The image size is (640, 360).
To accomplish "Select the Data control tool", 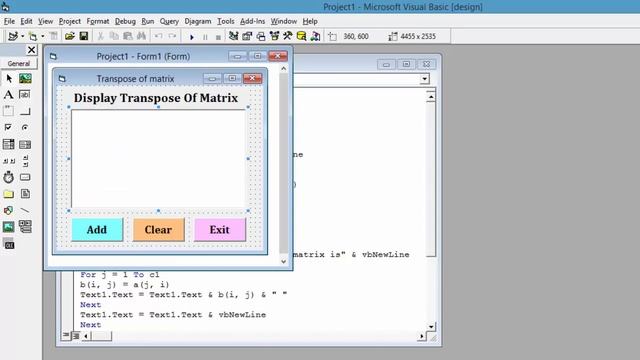I will [x=25, y=227].
